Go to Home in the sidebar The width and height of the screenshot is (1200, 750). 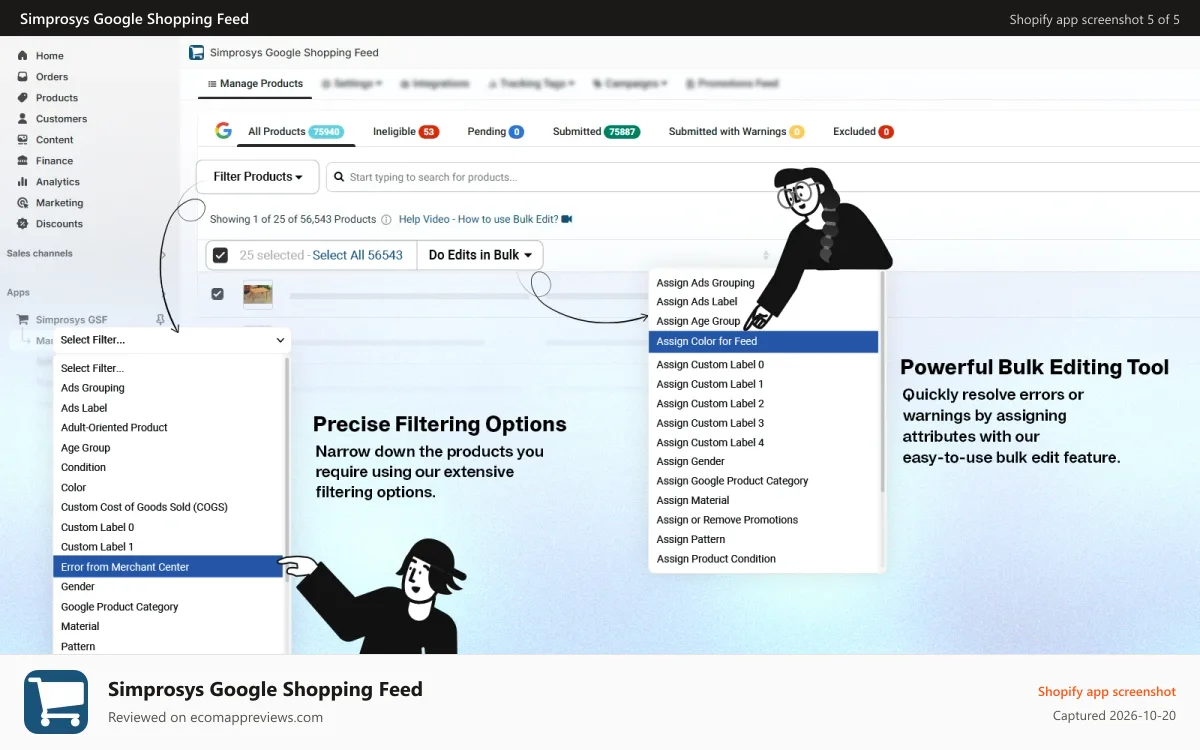point(49,56)
